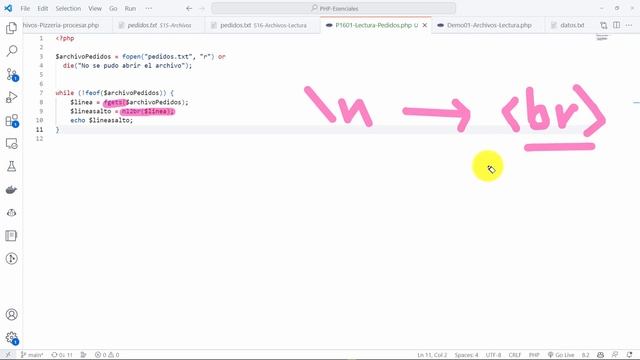Open the Run menu
This screenshot has width=640, height=360.
[130, 8]
